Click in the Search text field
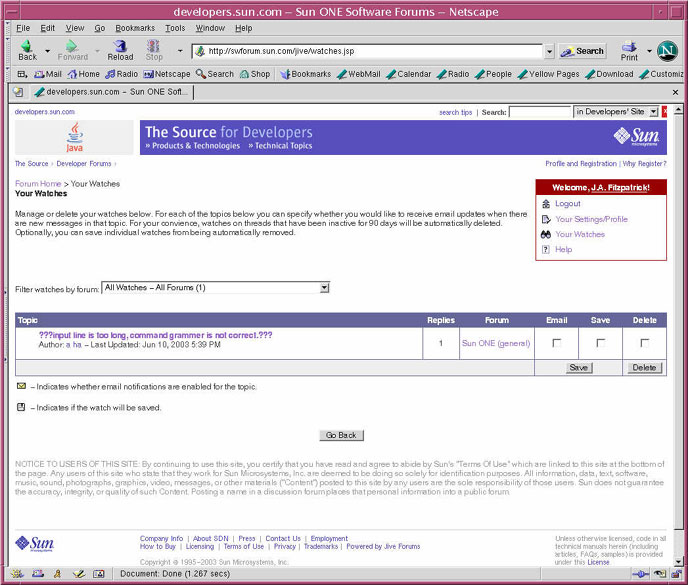Screen dimensions: 688x585 coord(540,112)
